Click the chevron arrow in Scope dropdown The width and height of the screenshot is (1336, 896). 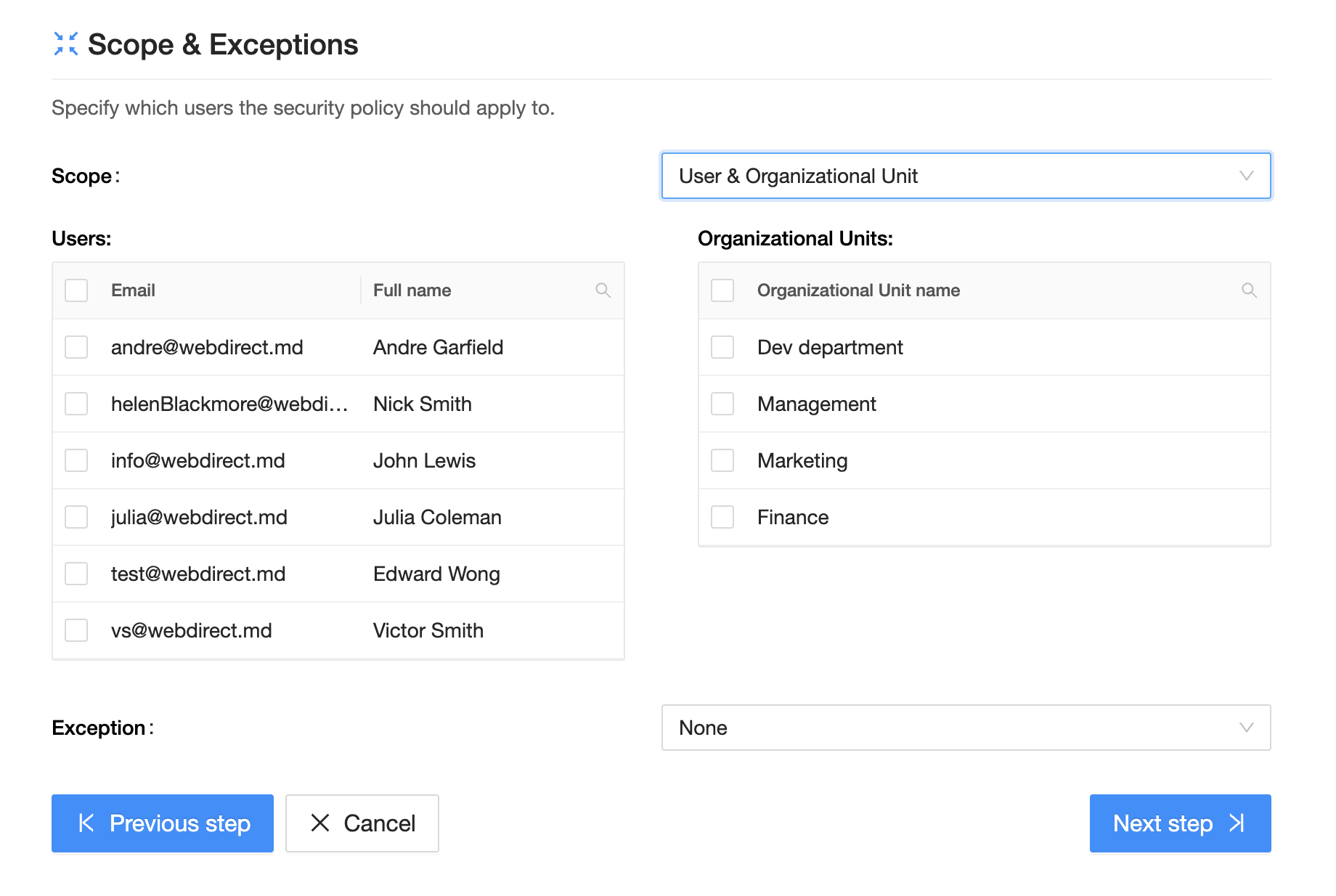click(x=1246, y=176)
